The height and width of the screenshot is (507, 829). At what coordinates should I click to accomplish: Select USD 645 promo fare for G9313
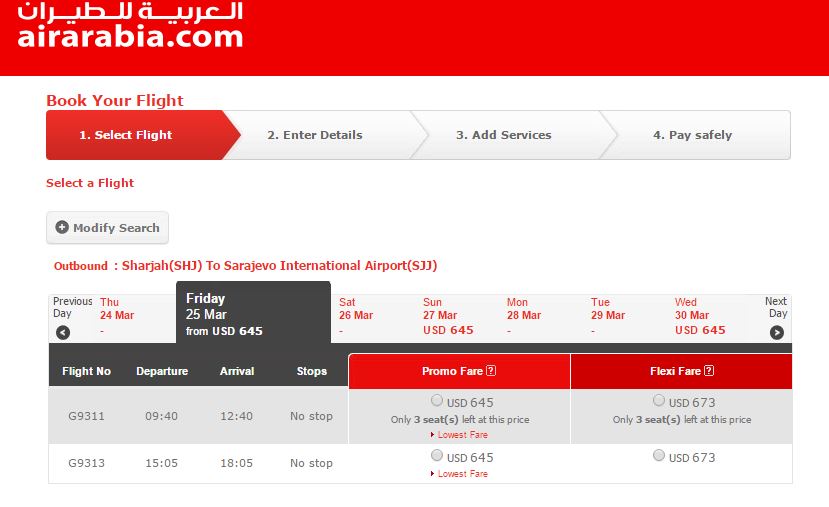coord(437,455)
